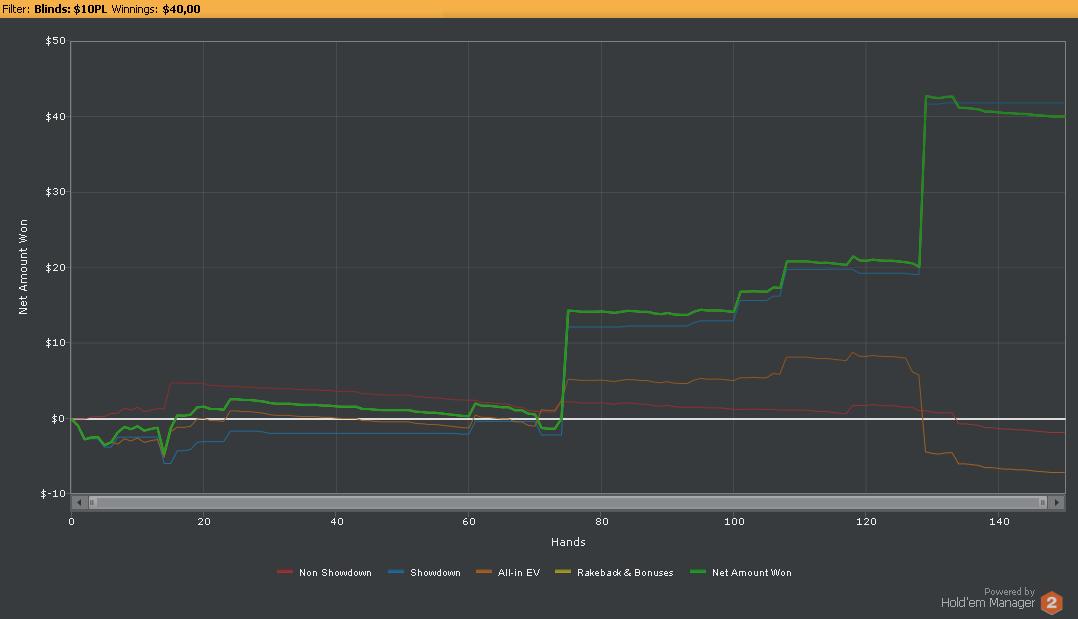Toggle the All-in EV series label
The width and height of the screenshot is (1078, 619).
[x=518, y=573]
